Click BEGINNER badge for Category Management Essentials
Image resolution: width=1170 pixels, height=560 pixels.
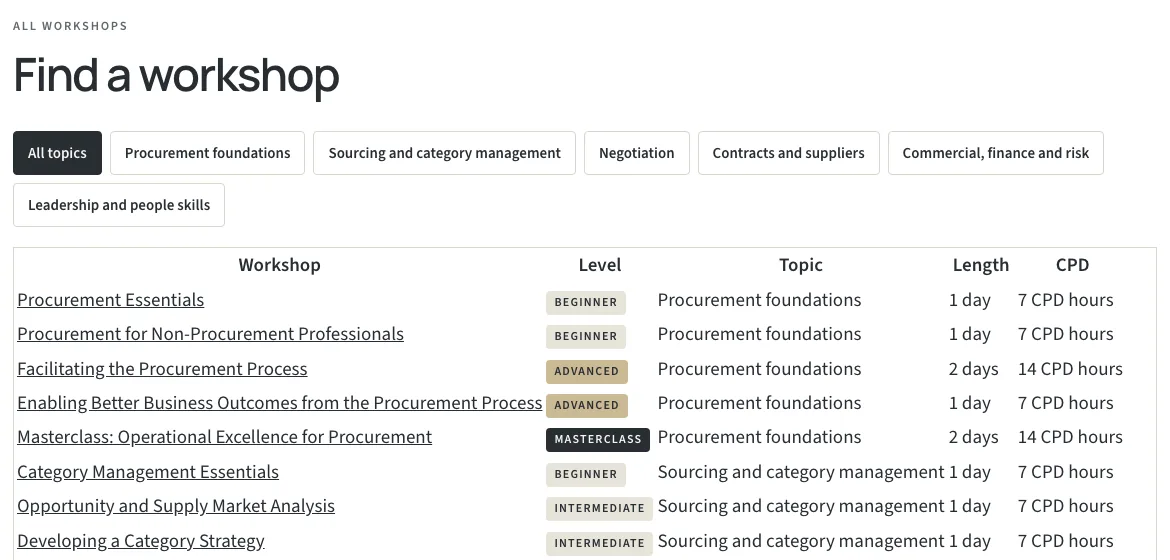[x=586, y=474]
